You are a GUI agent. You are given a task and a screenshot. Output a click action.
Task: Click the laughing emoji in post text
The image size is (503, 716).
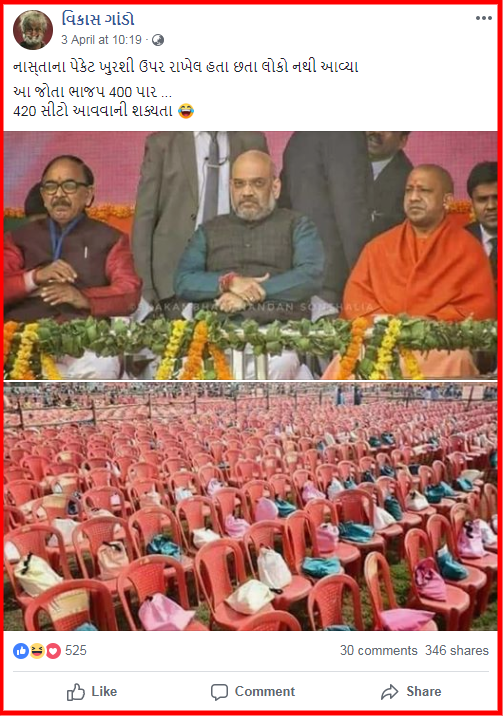[x=186, y=111]
